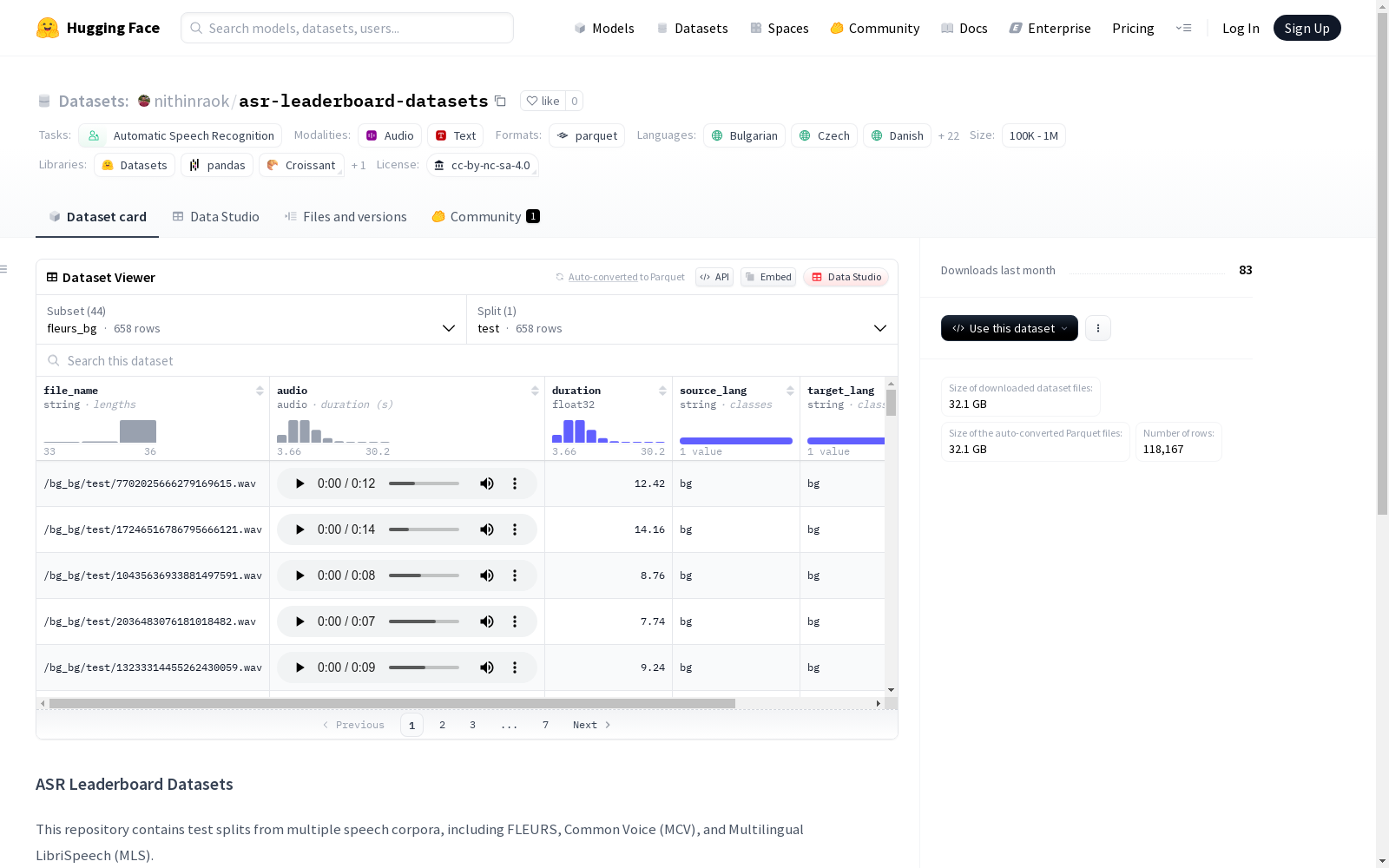Viewport: 1389px width, 868px height.
Task: Open more options for the 0:09 audio player
Action: point(515,667)
